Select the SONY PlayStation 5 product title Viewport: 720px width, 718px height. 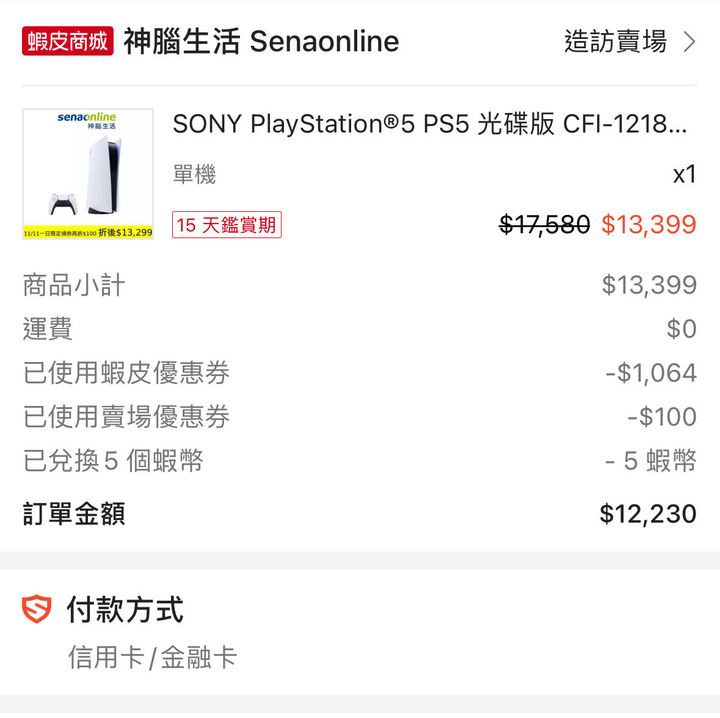pyautogui.click(x=430, y=124)
